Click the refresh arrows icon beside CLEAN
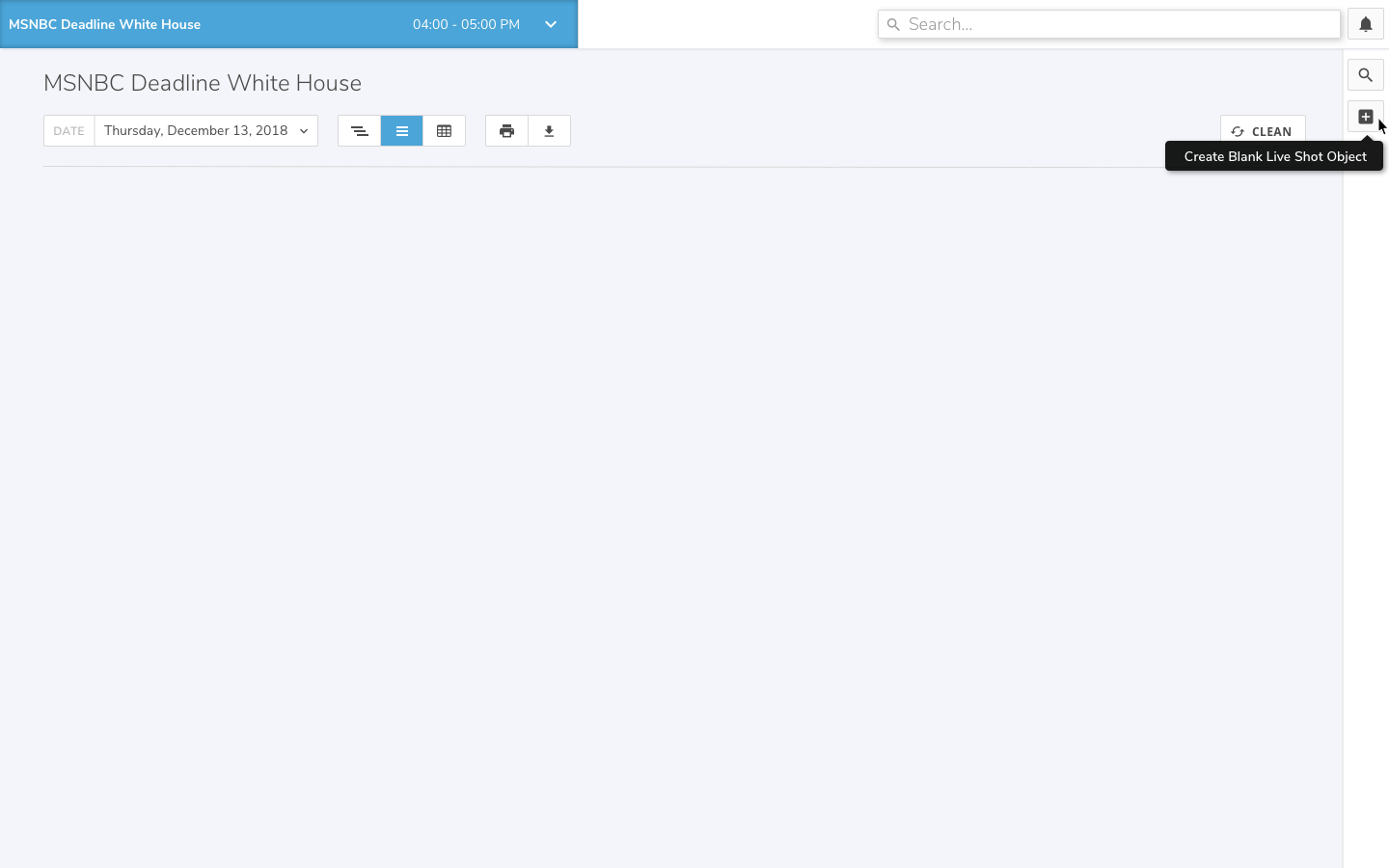 1238,132
